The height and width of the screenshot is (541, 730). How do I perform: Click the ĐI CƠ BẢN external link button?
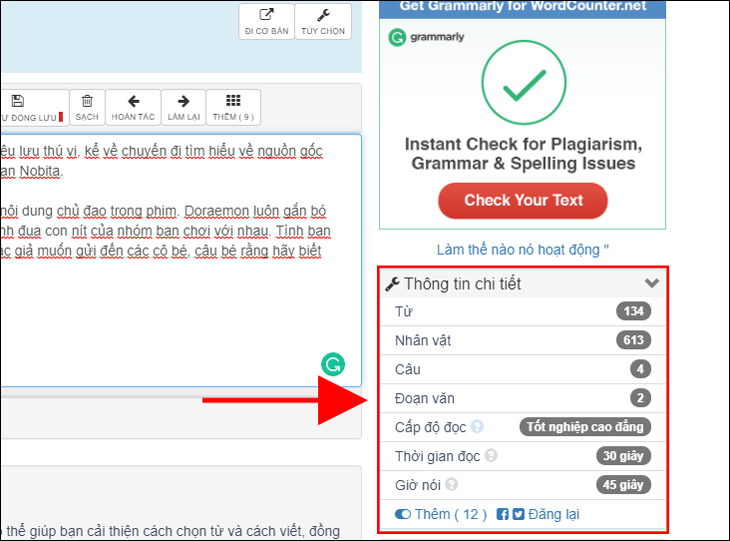coord(266,22)
